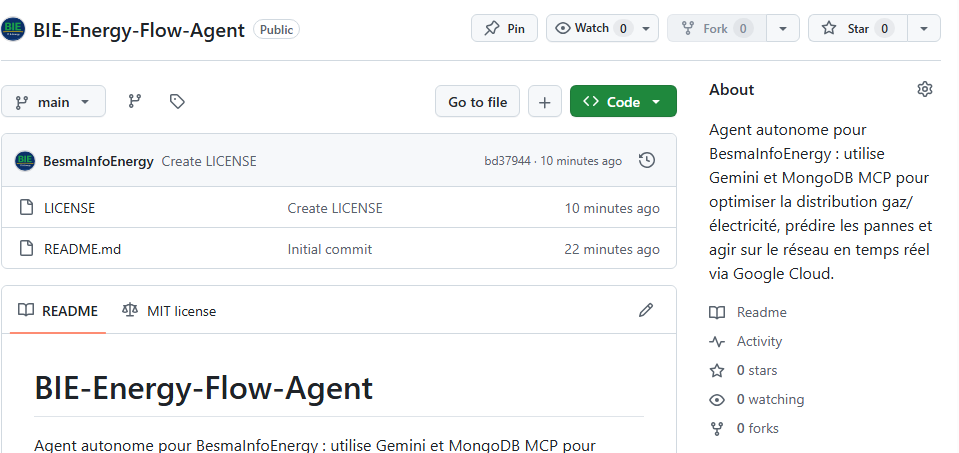
Task: Open the 0 stars link
Action: (x=757, y=370)
